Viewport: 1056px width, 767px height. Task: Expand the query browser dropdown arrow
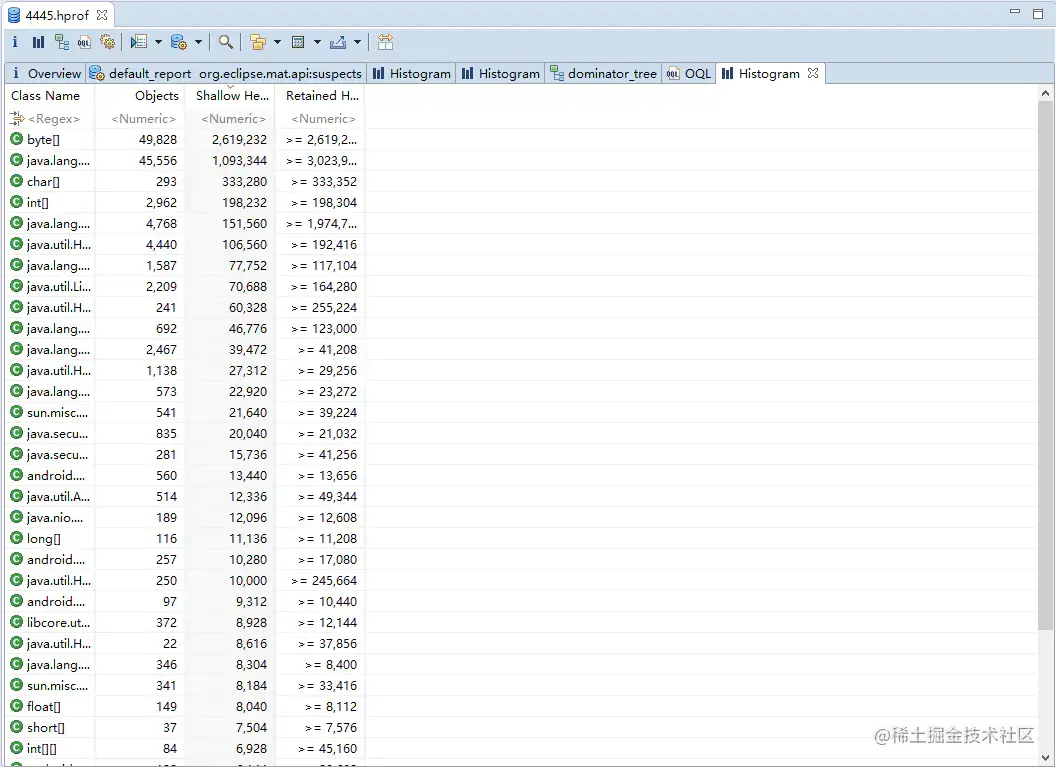coord(199,42)
